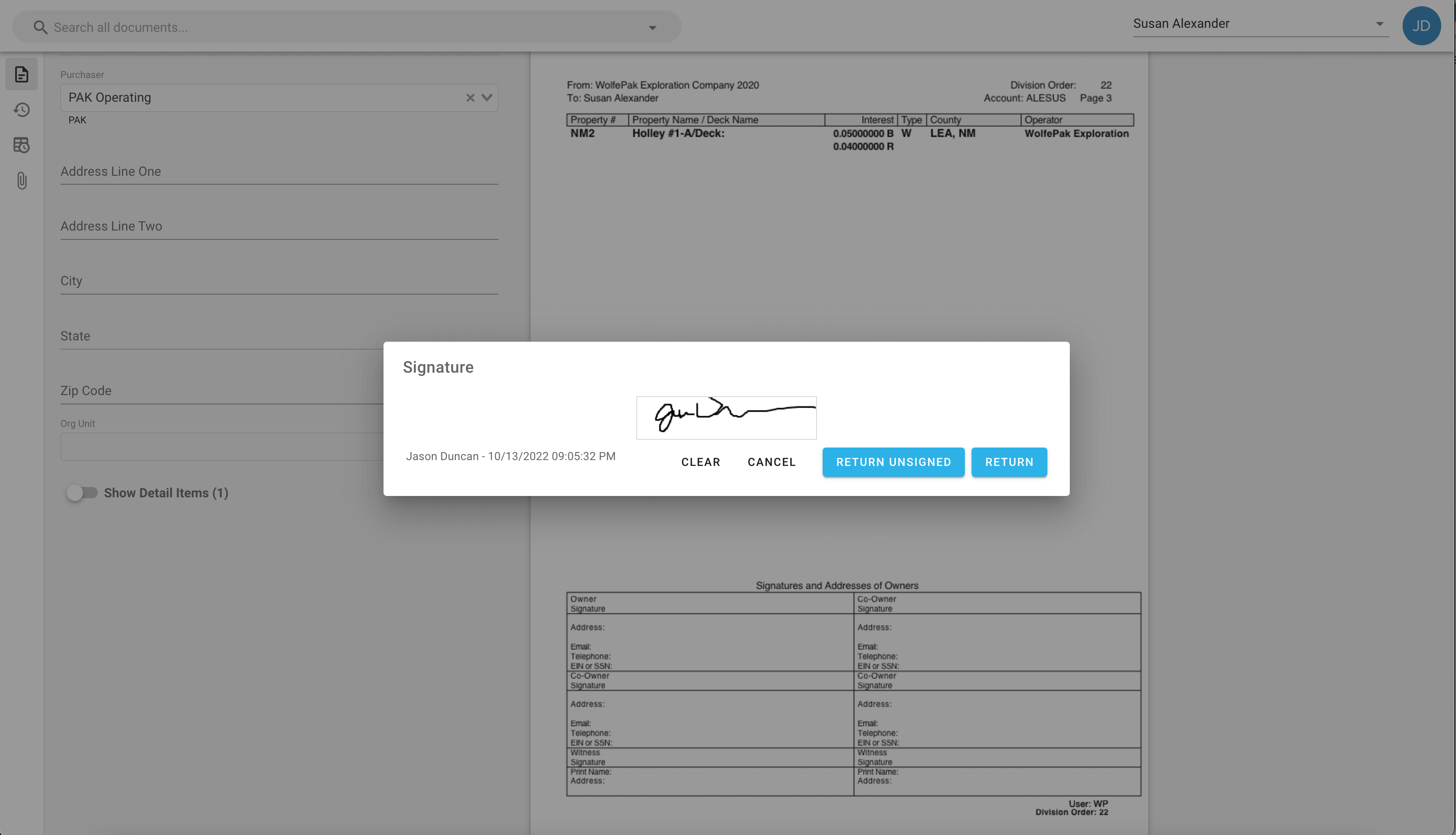Click the City field
Image resolution: width=1456 pixels, height=835 pixels.
(279, 281)
